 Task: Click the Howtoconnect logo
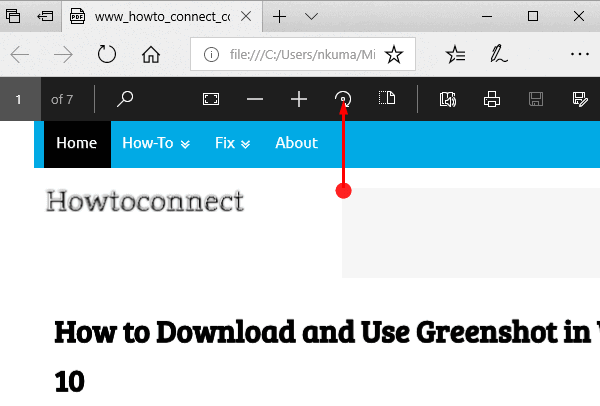145,201
